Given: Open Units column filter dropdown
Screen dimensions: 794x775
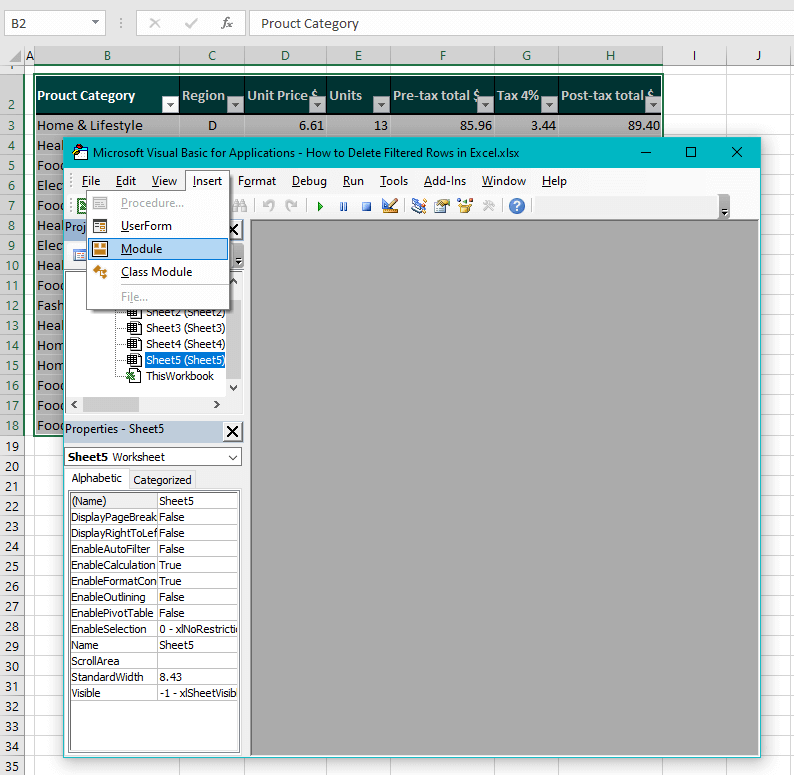Looking at the screenshot, I should (381, 104).
